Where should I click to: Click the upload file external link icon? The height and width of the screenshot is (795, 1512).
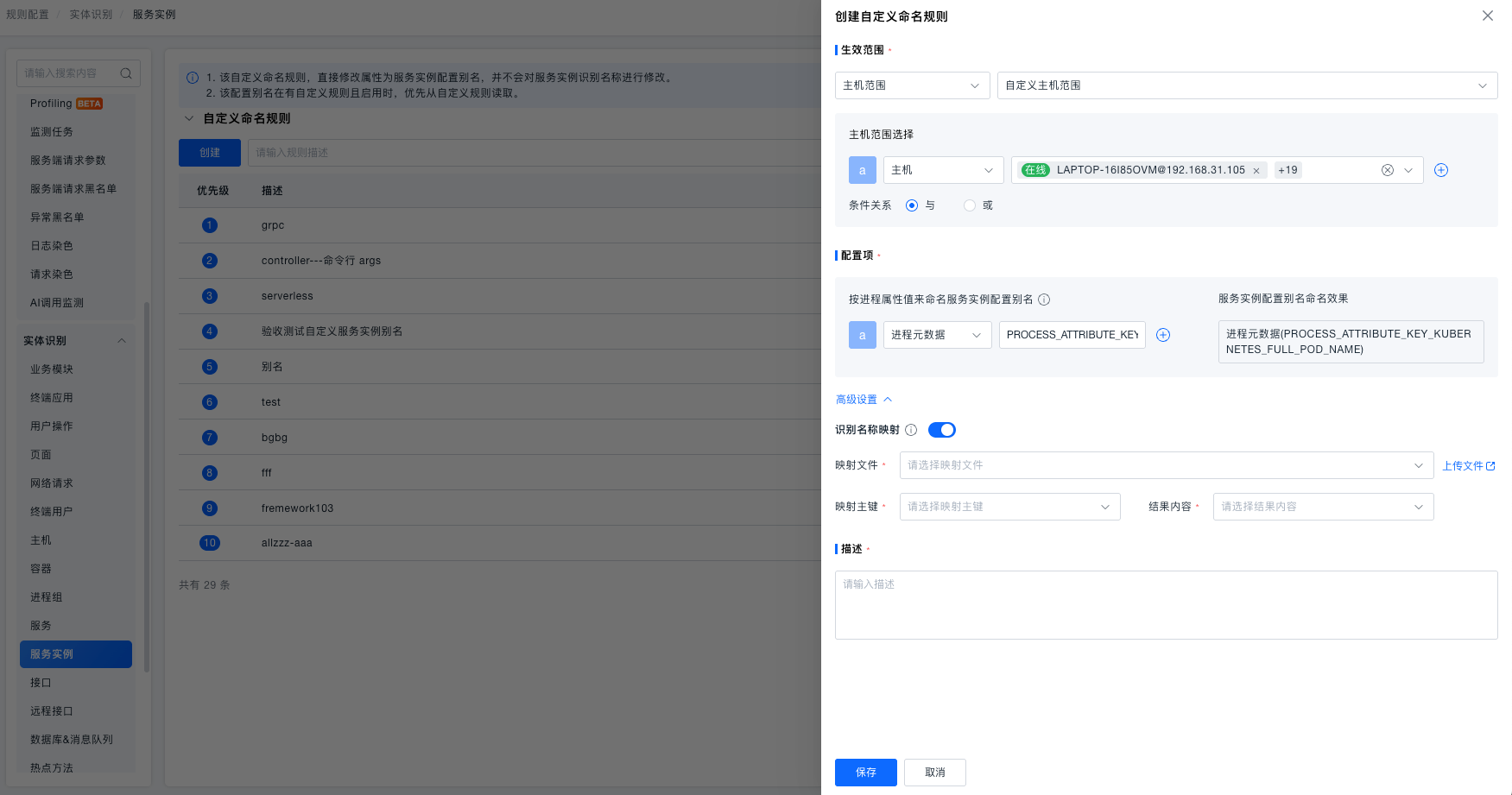tap(1490, 466)
